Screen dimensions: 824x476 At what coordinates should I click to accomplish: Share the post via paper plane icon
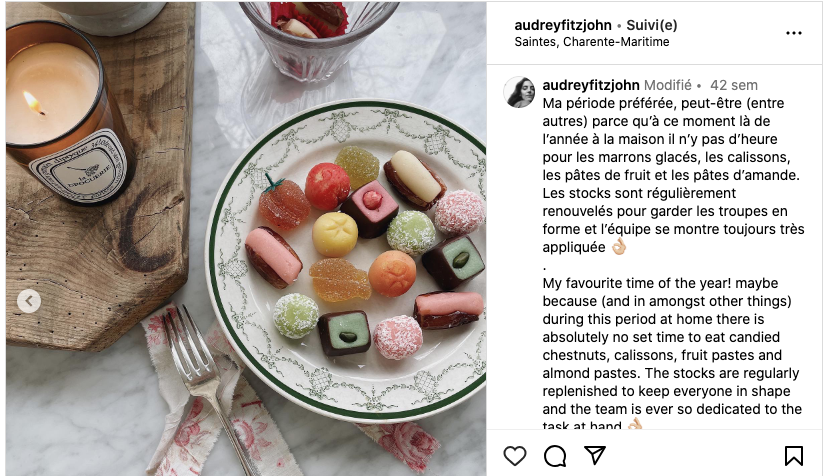(x=595, y=455)
